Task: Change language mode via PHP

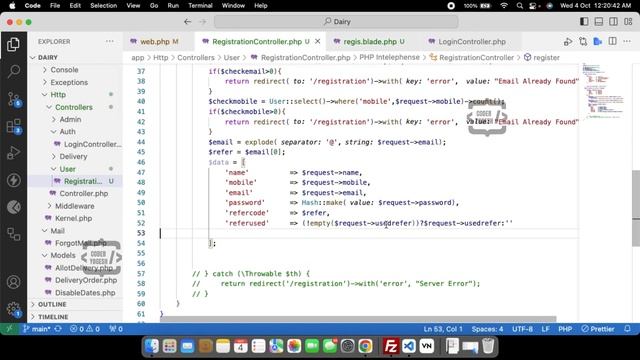Action: pyautogui.click(x=565, y=329)
